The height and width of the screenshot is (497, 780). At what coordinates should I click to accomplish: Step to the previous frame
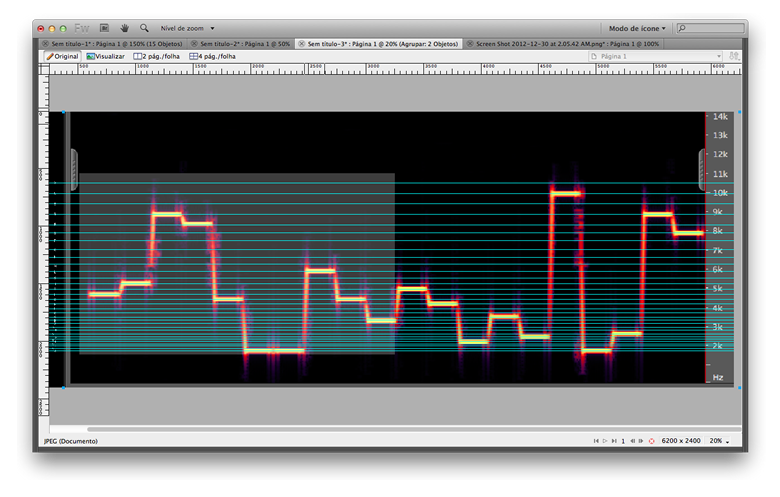pyautogui.click(x=632, y=441)
